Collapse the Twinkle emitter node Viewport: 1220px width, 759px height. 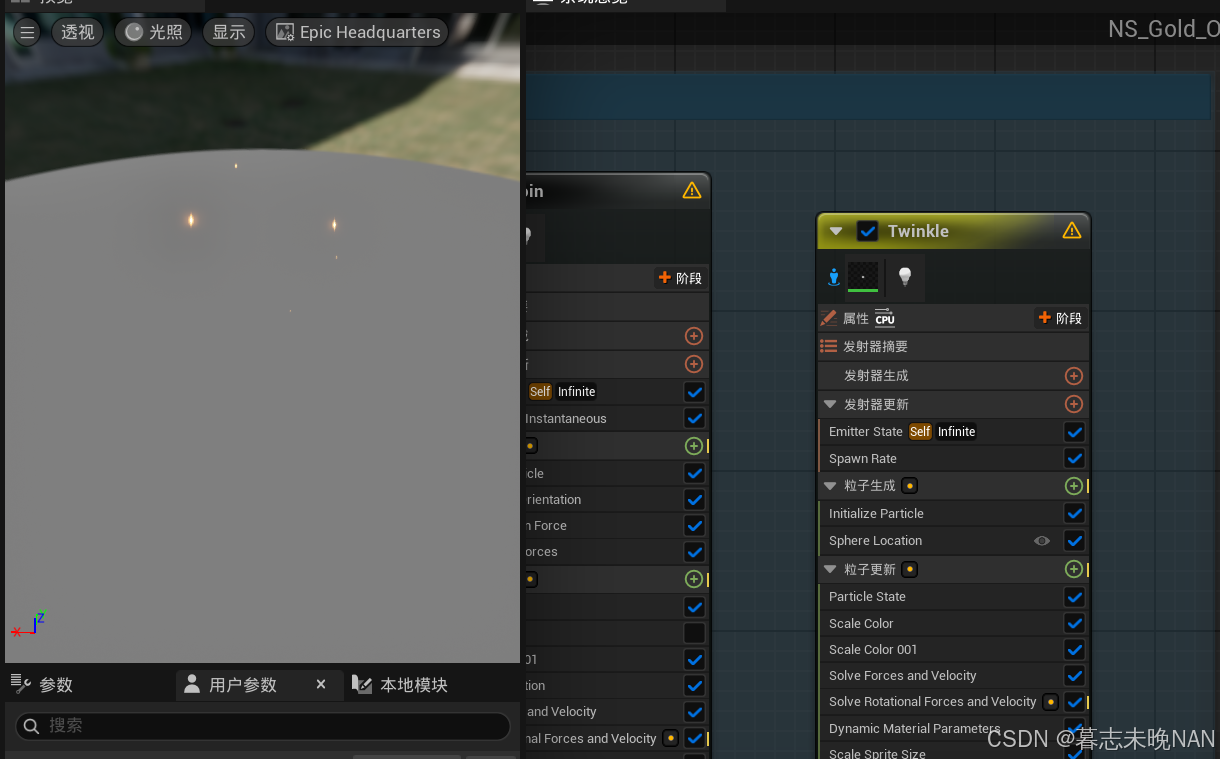pyautogui.click(x=836, y=232)
